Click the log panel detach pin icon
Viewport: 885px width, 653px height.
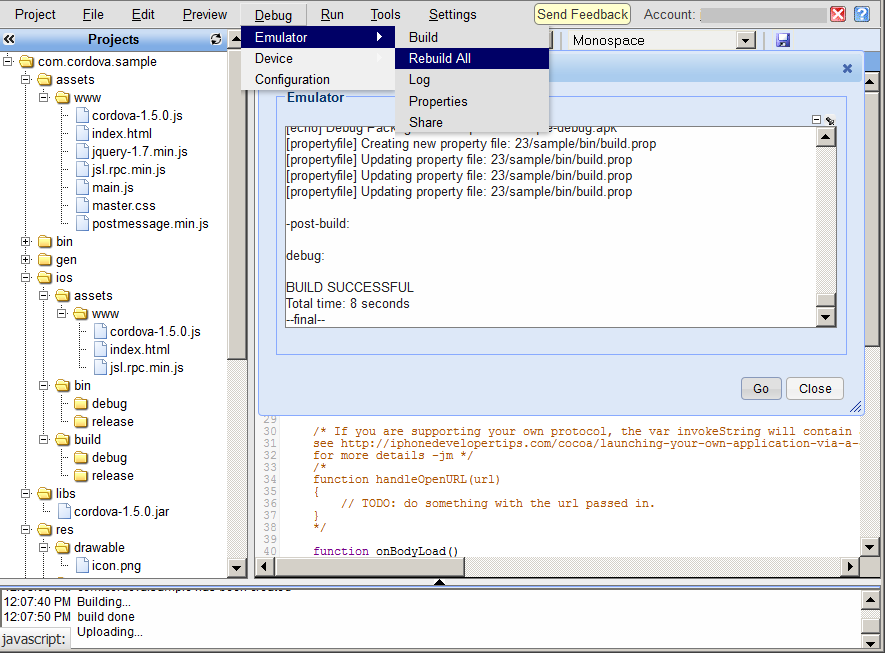coord(830,120)
